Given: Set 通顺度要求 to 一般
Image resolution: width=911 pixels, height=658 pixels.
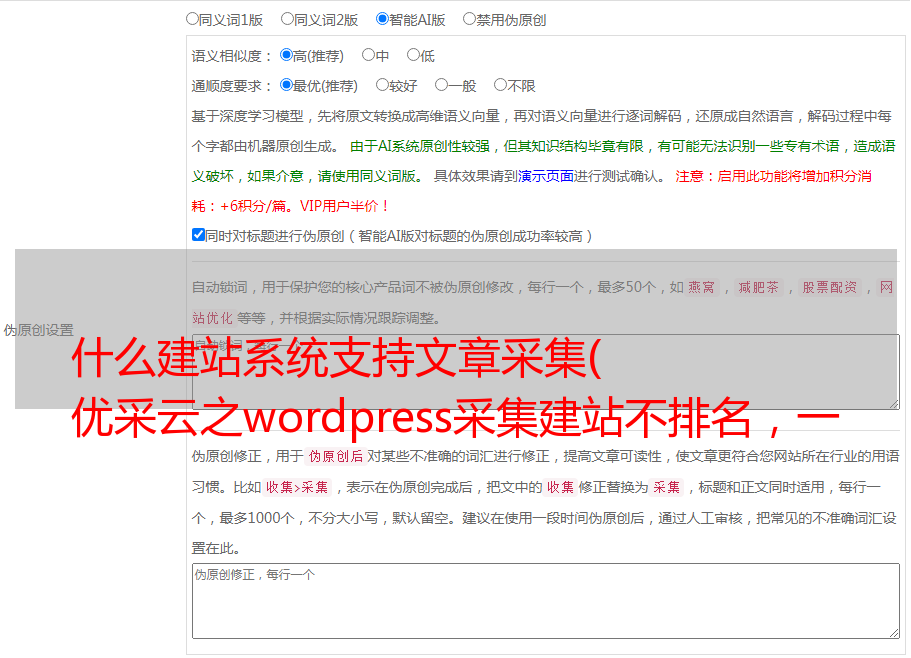Looking at the screenshot, I should [442, 85].
